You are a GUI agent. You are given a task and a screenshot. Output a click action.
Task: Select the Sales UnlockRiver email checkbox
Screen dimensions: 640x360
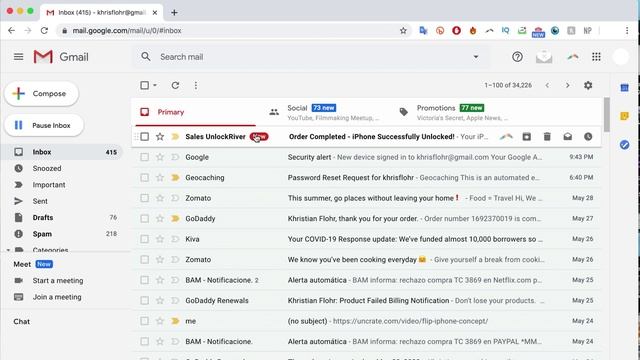[144, 137]
